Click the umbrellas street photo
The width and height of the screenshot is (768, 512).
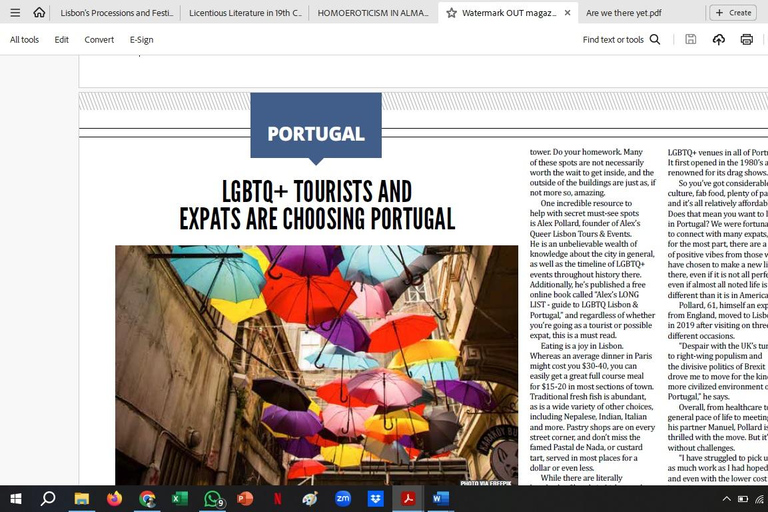[x=316, y=365]
